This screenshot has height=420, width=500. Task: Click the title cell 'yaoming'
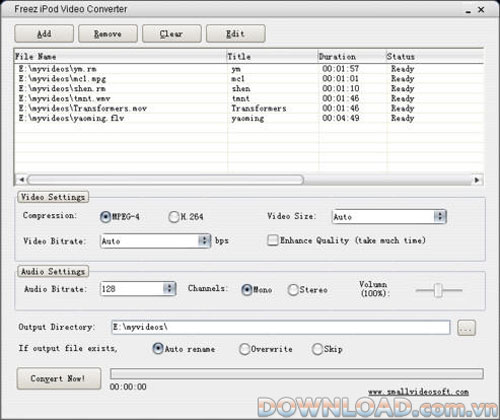pos(248,118)
